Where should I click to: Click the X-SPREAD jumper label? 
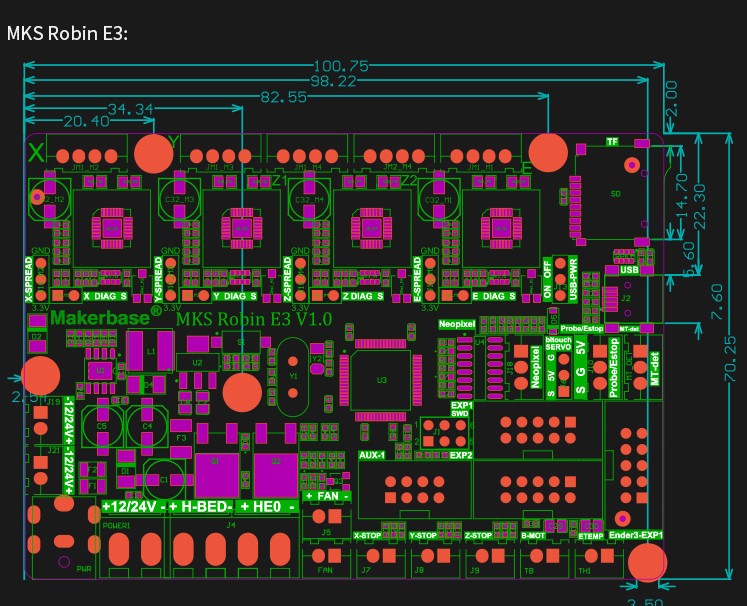click(29, 279)
